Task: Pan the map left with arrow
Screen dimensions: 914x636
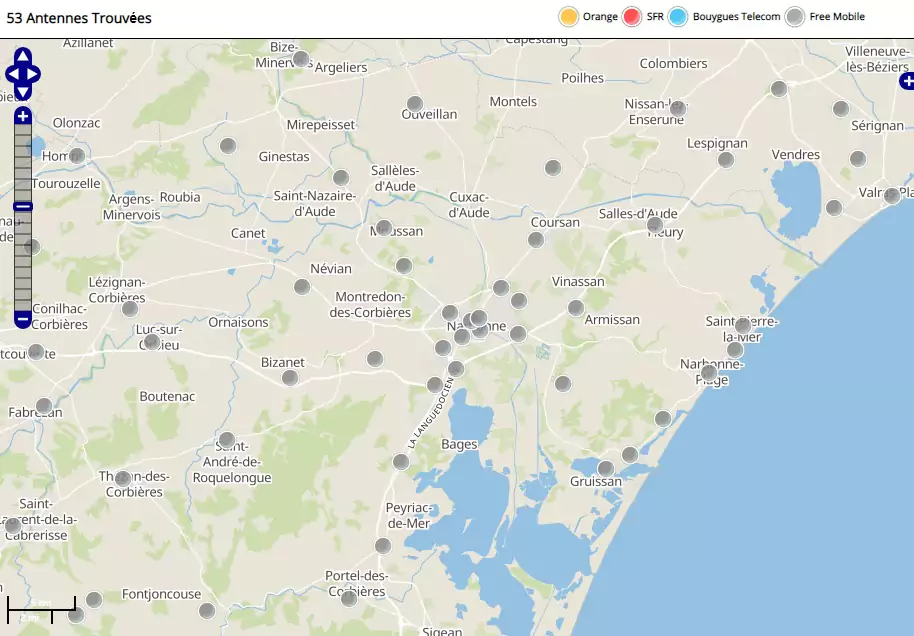Action: point(11,74)
